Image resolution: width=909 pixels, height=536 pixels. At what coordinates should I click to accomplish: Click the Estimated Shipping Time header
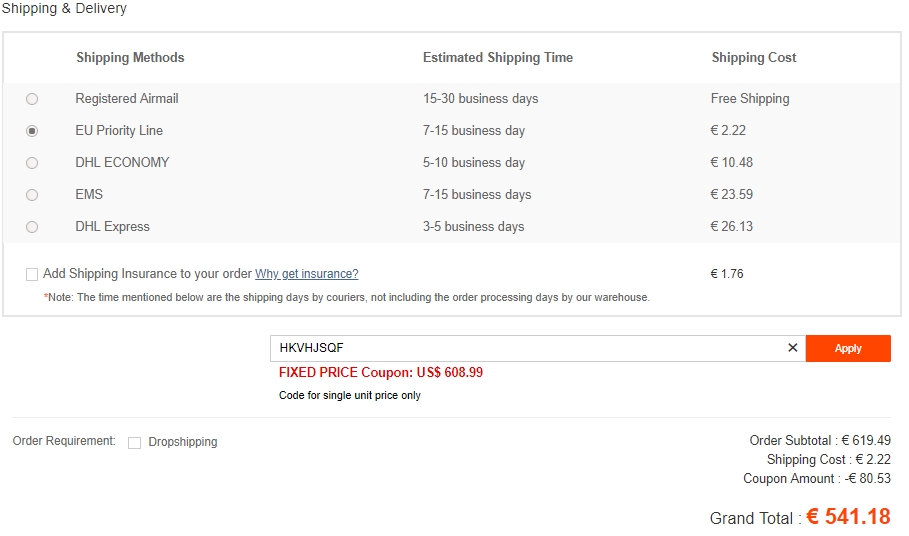tap(498, 58)
